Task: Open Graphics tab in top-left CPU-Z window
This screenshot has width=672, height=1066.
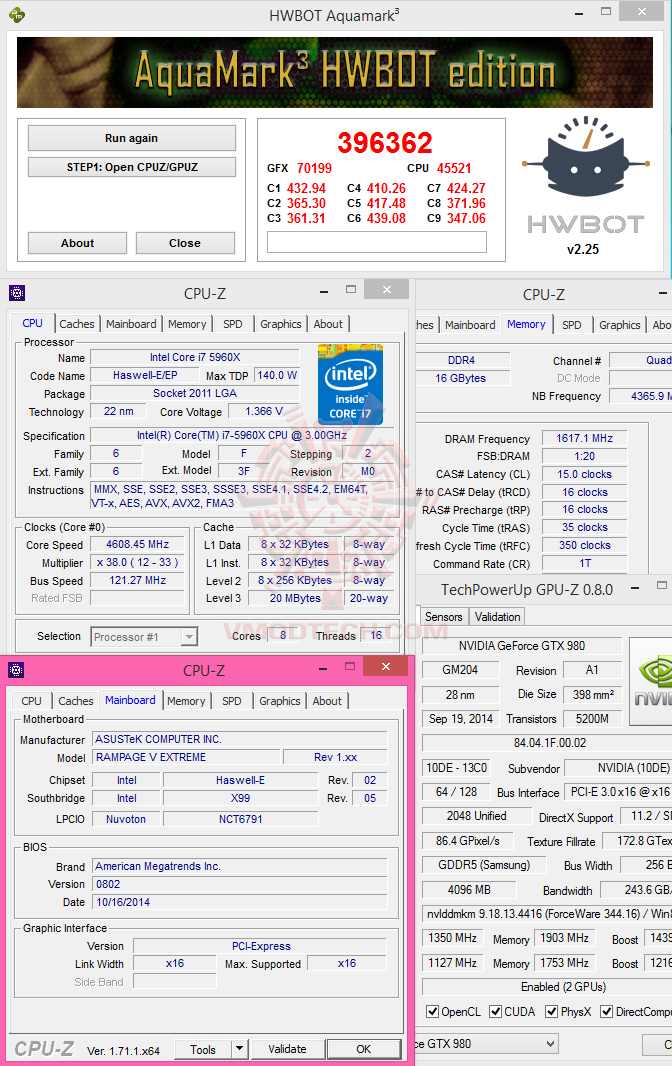Action: 280,324
